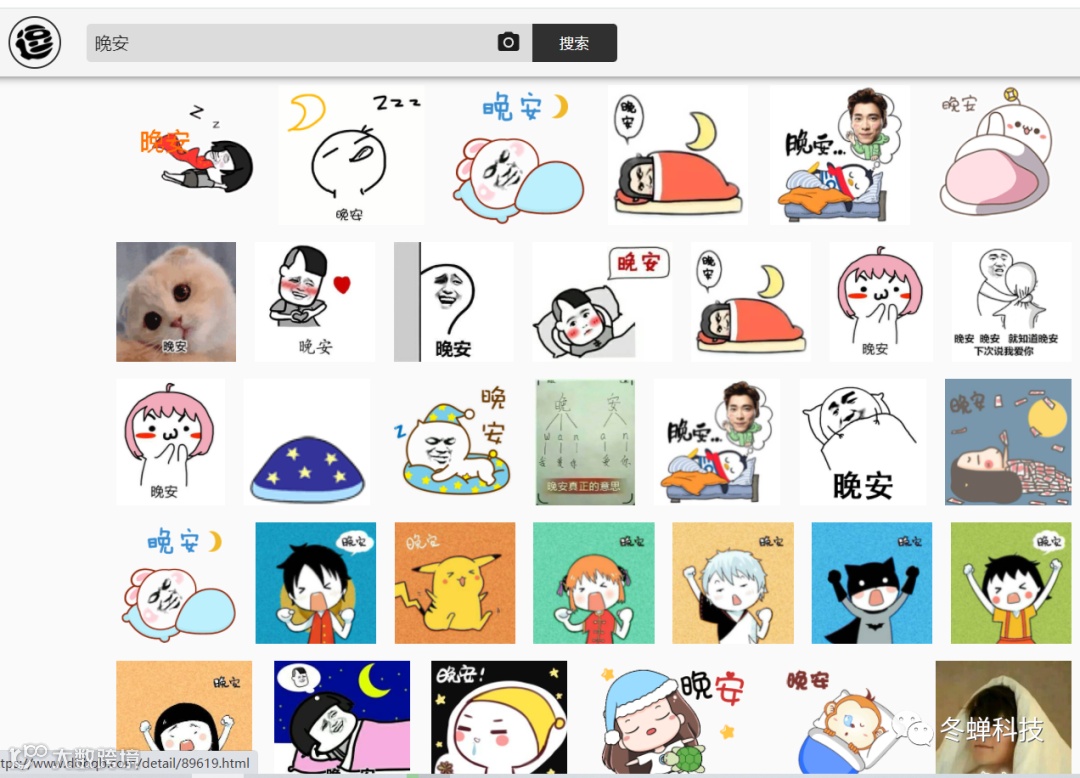
Task: Open the orange background black-haired girl sticker
Action: click(x=184, y=716)
